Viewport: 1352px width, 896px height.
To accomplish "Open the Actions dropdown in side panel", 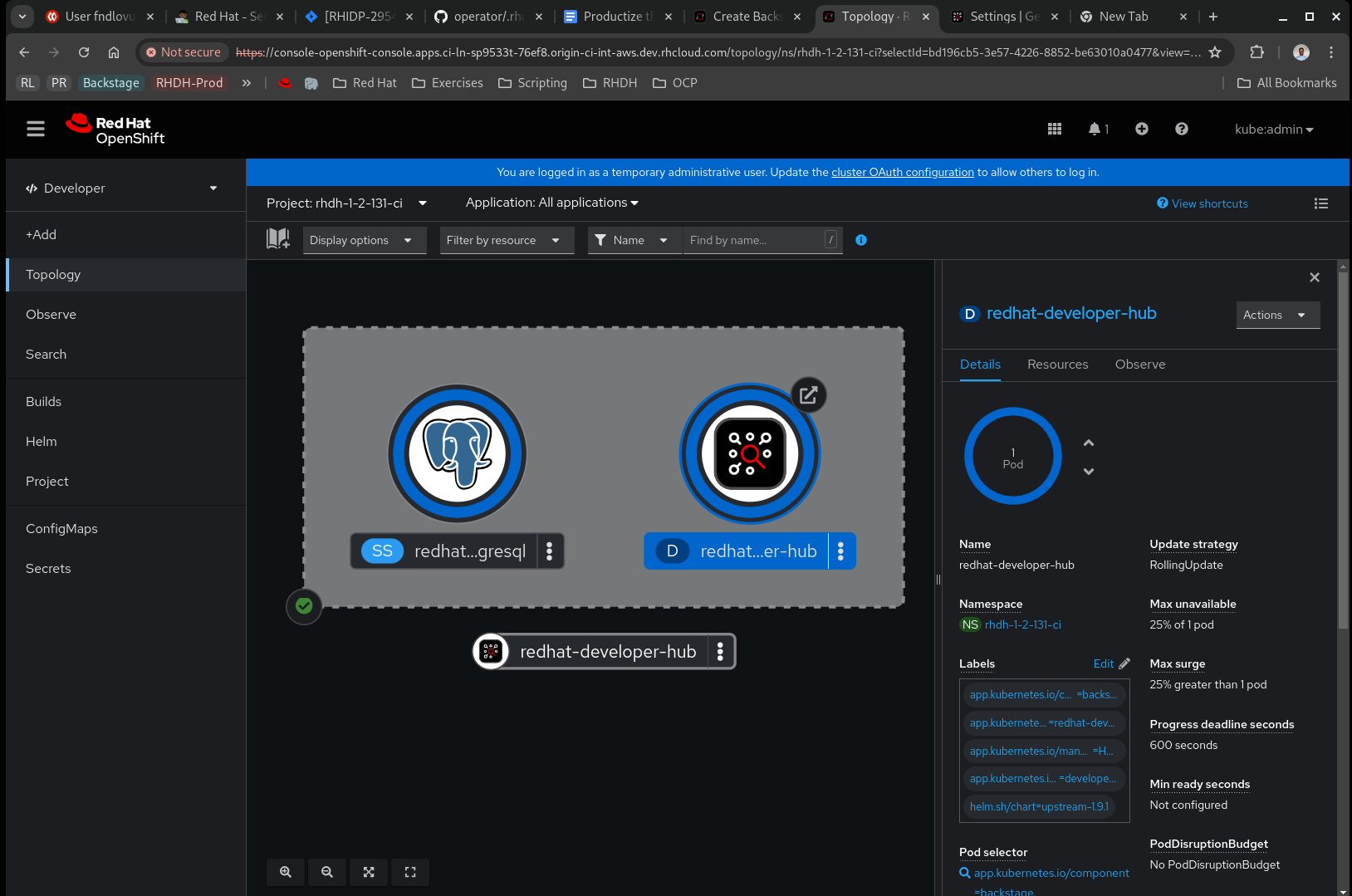I will tap(1277, 315).
